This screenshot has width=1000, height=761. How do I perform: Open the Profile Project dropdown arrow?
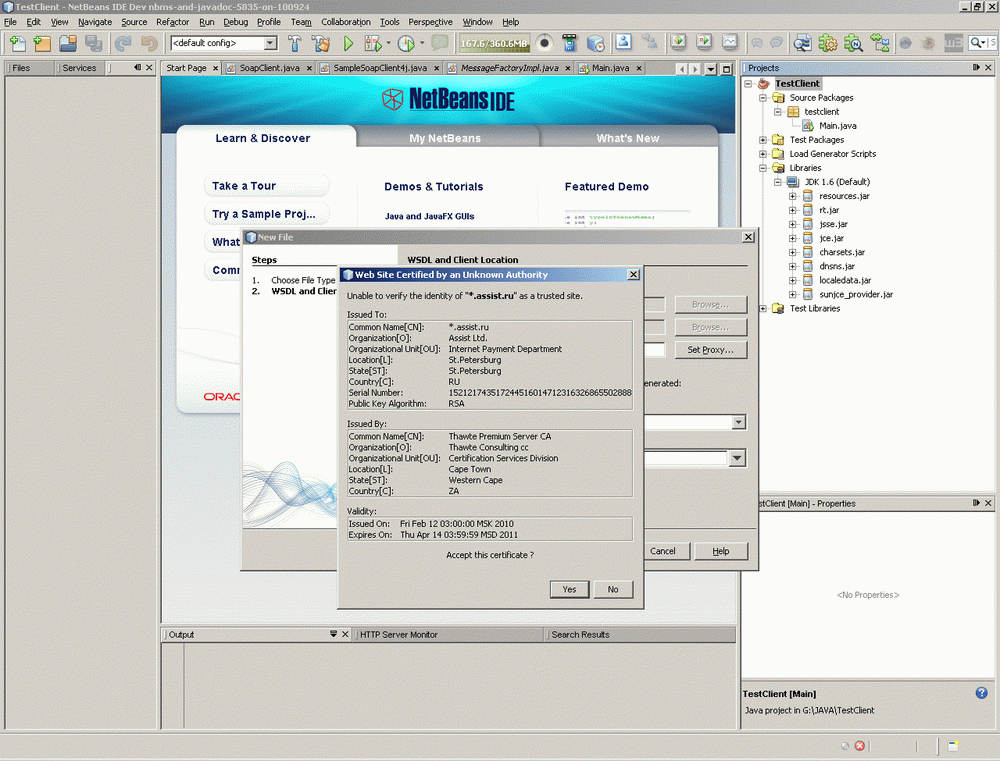422,43
